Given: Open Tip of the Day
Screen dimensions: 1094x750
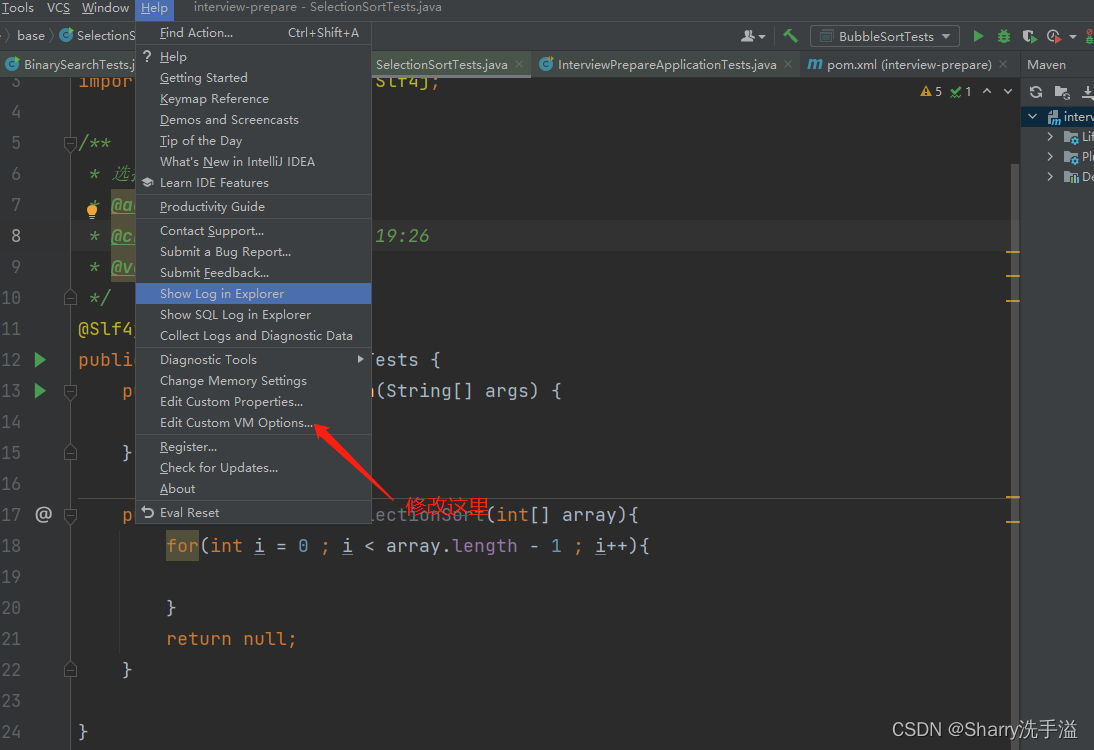Looking at the screenshot, I should click(x=253, y=141).
